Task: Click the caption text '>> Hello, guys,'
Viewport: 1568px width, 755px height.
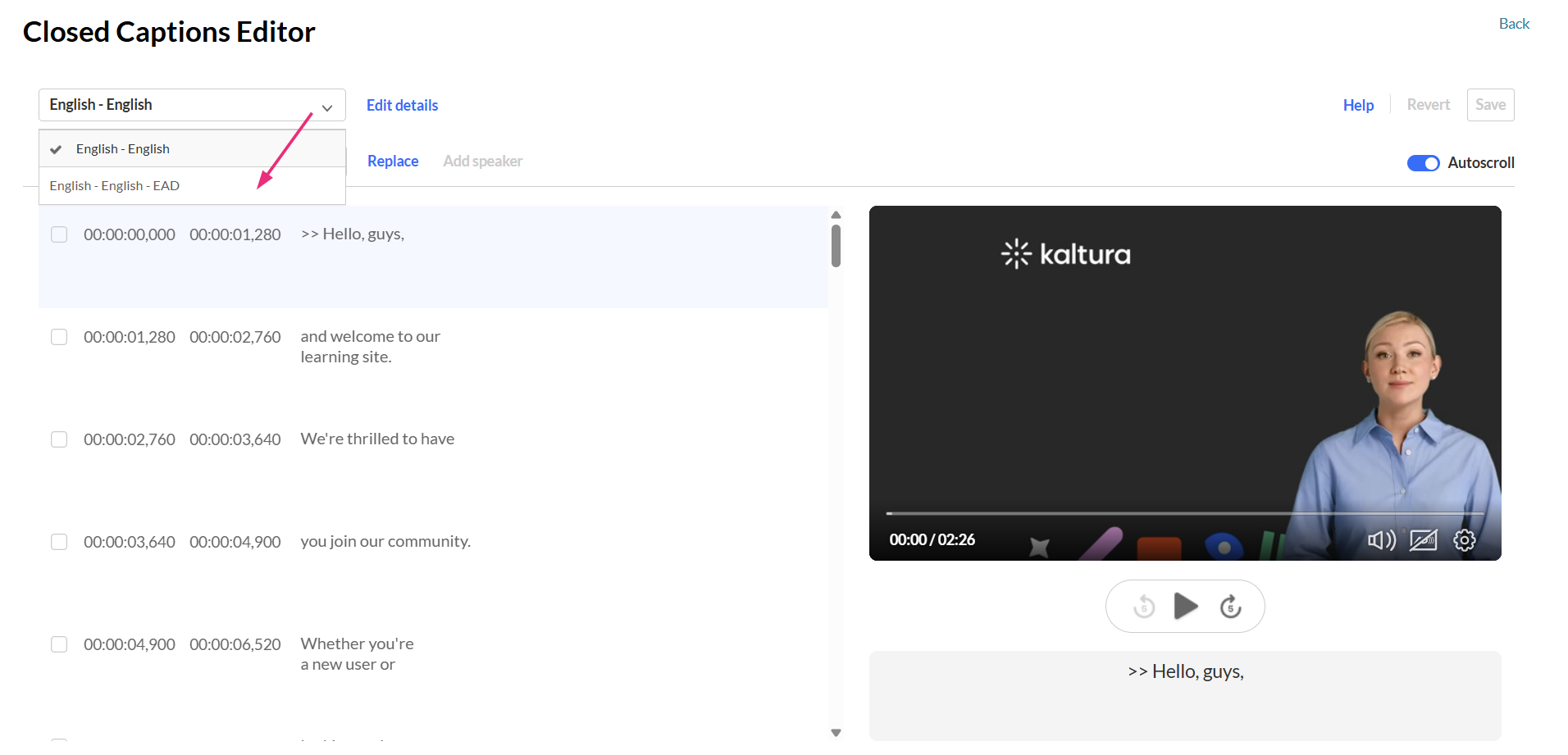Action: click(353, 234)
